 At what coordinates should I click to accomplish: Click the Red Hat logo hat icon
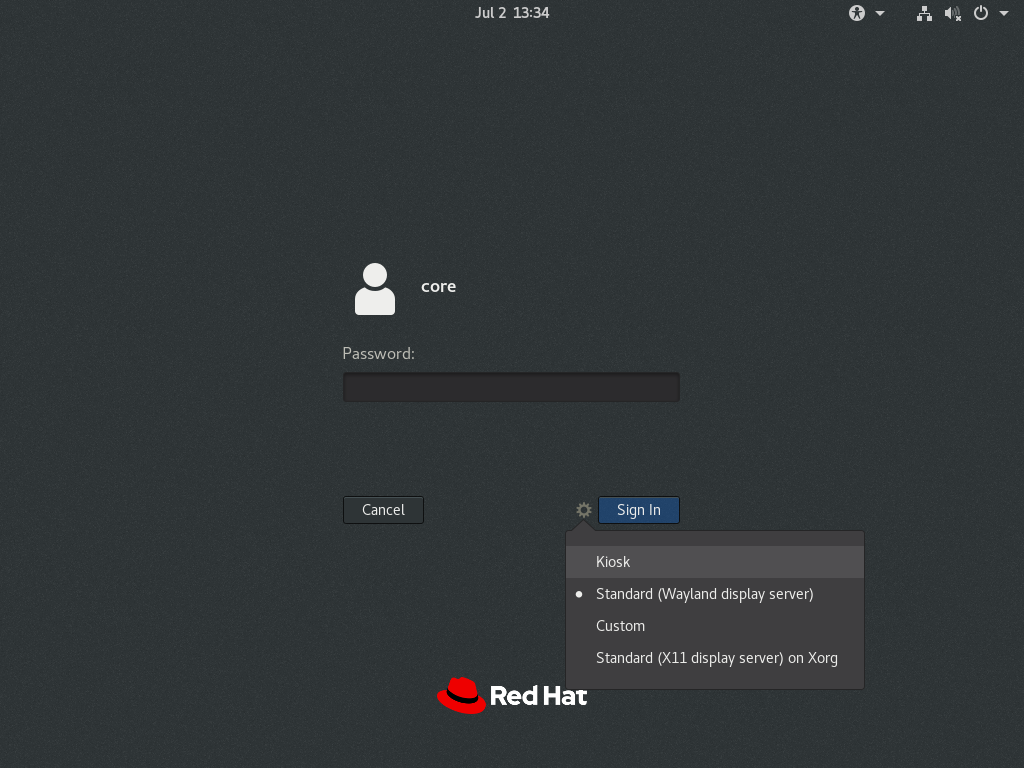pos(461,695)
